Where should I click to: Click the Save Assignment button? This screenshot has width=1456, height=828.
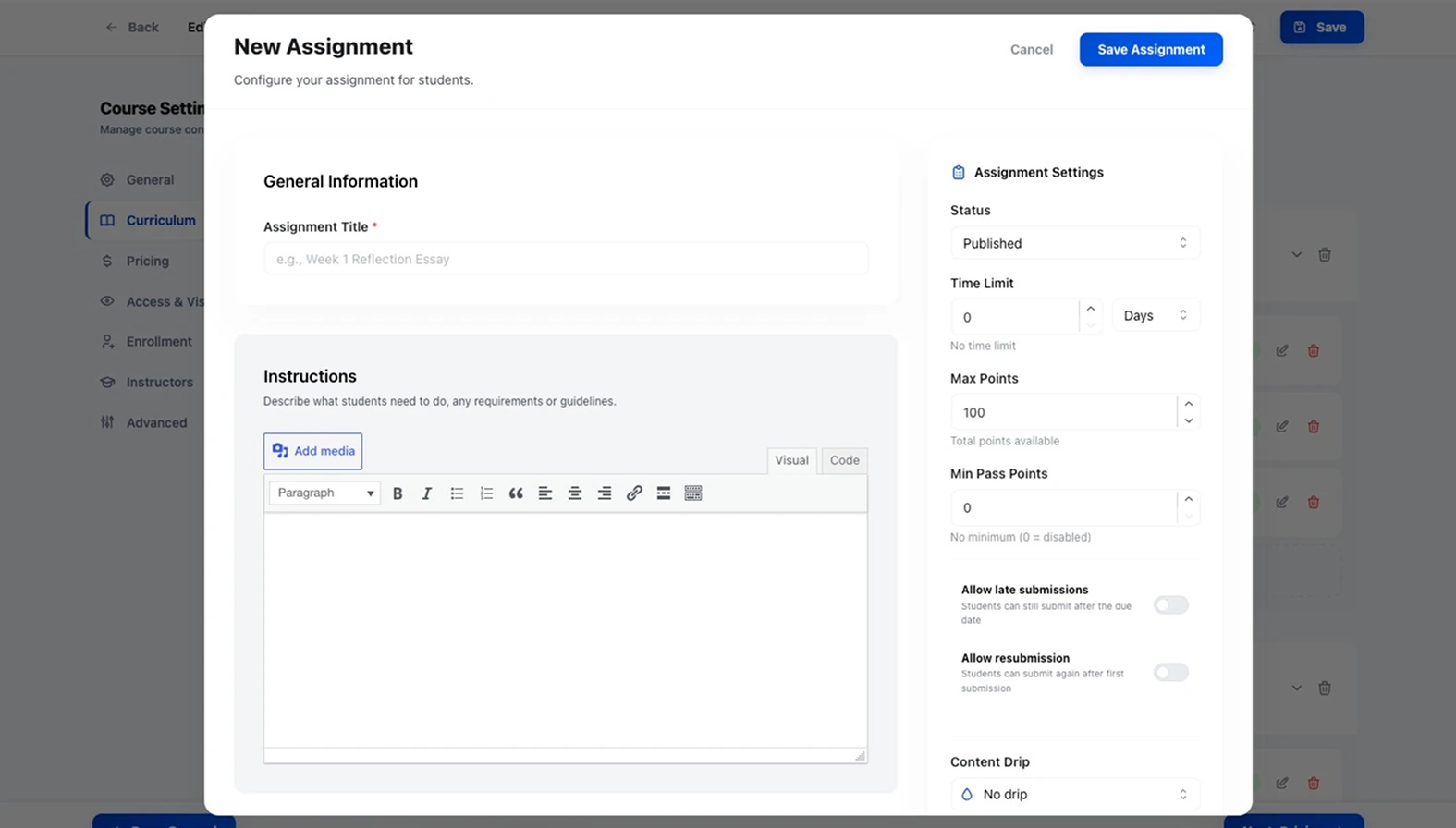coord(1151,50)
